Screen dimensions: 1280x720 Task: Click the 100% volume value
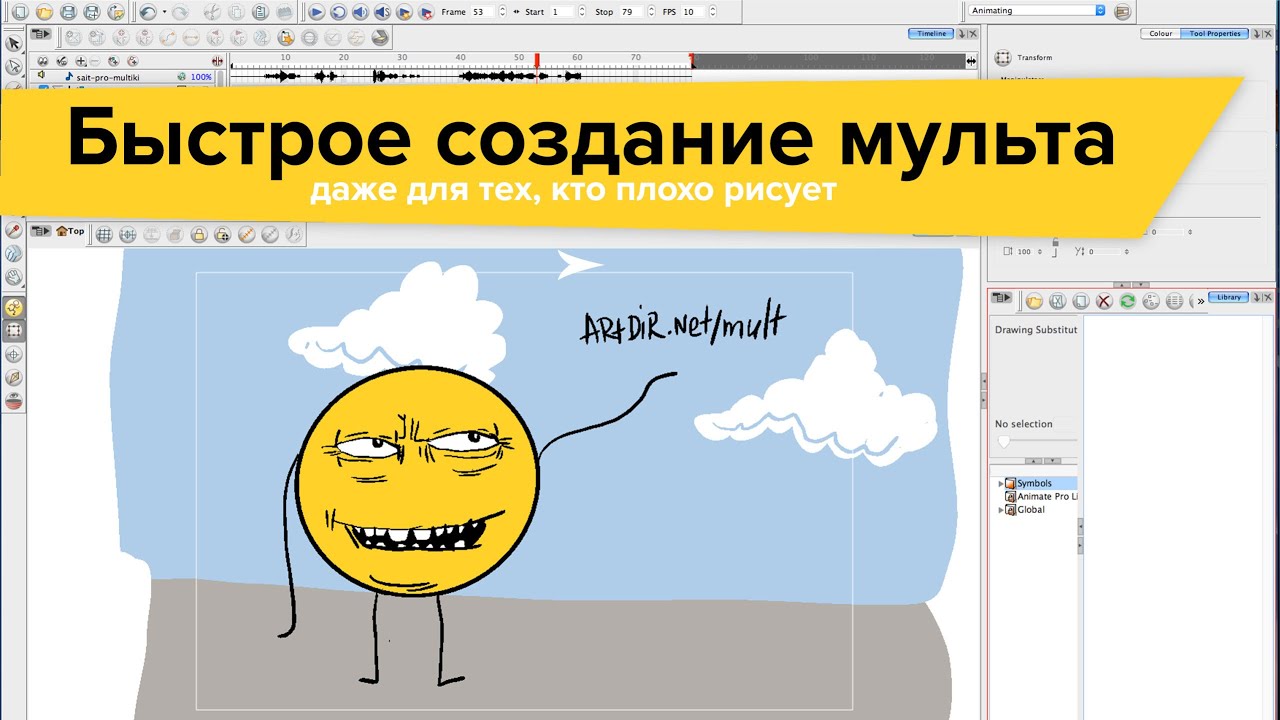(x=201, y=77)
